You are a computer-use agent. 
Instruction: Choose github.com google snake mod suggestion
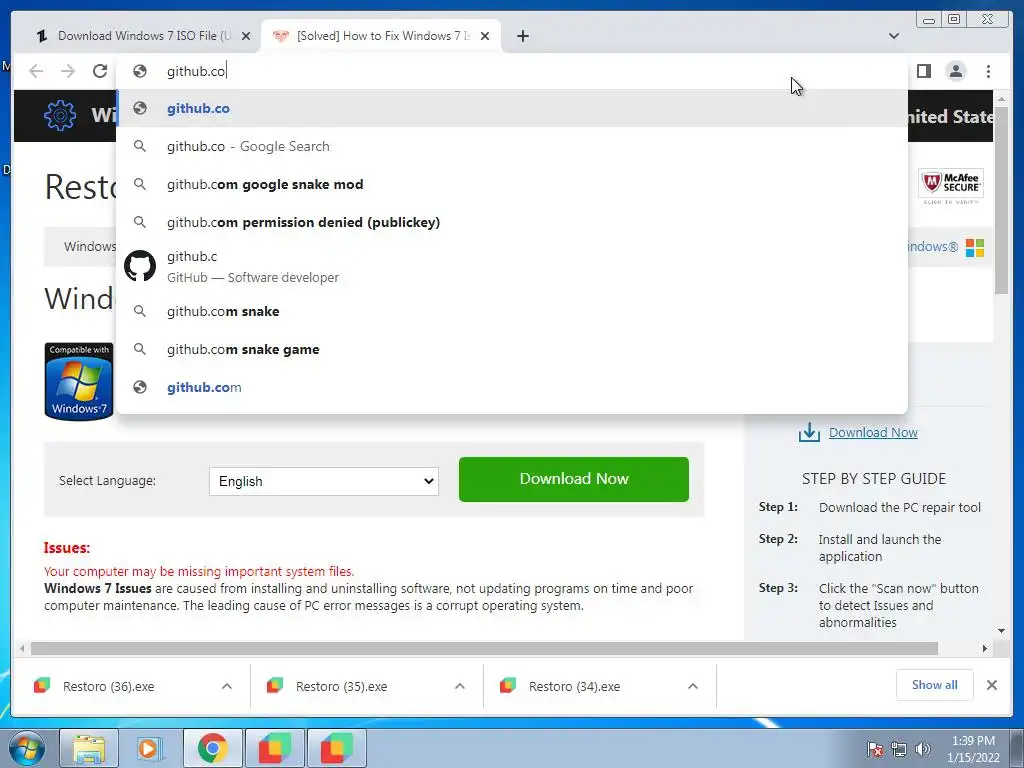pyautogui.click(x=511, y=184)
